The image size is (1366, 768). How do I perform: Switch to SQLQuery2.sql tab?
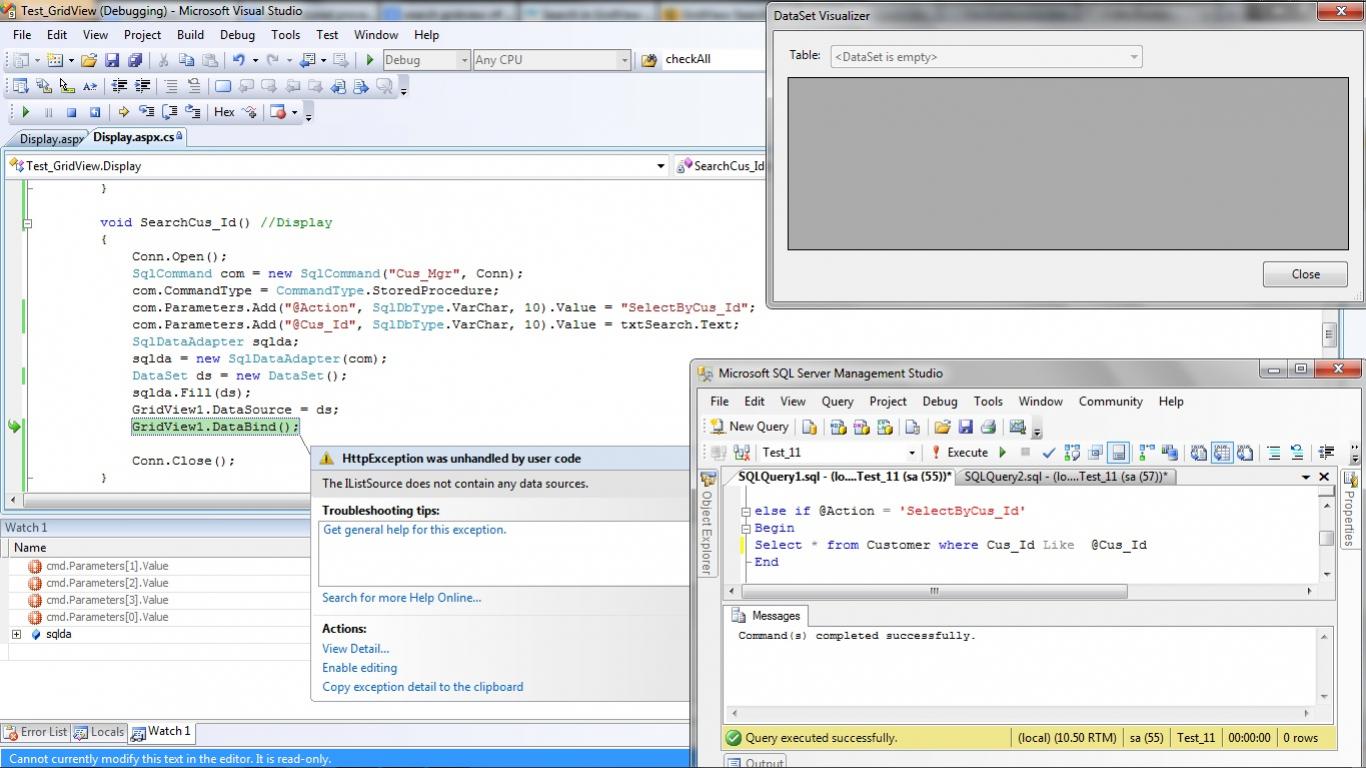[x=1066, y=477]
